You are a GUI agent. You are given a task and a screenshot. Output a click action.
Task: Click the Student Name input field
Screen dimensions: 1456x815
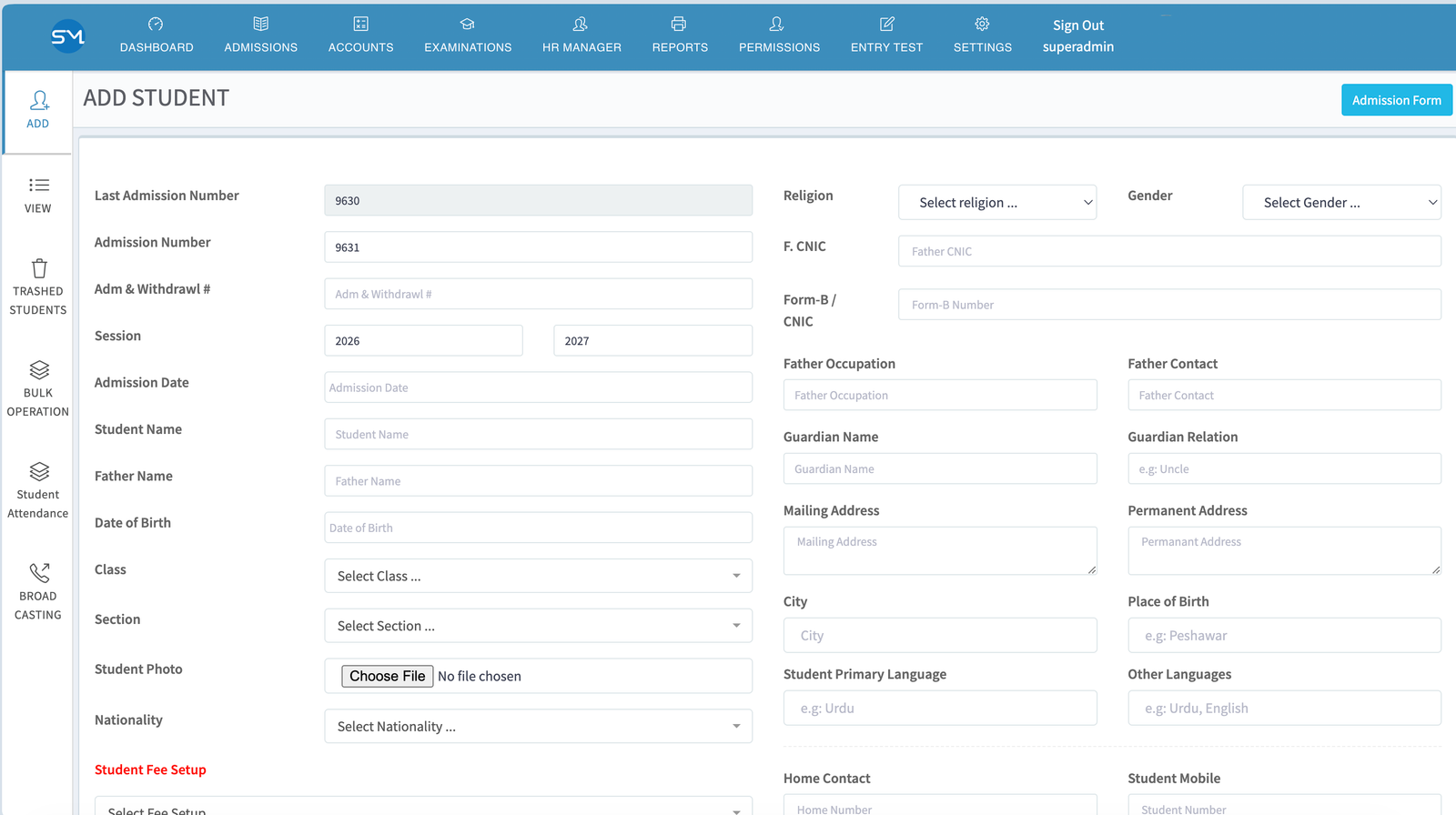[539, 434]
